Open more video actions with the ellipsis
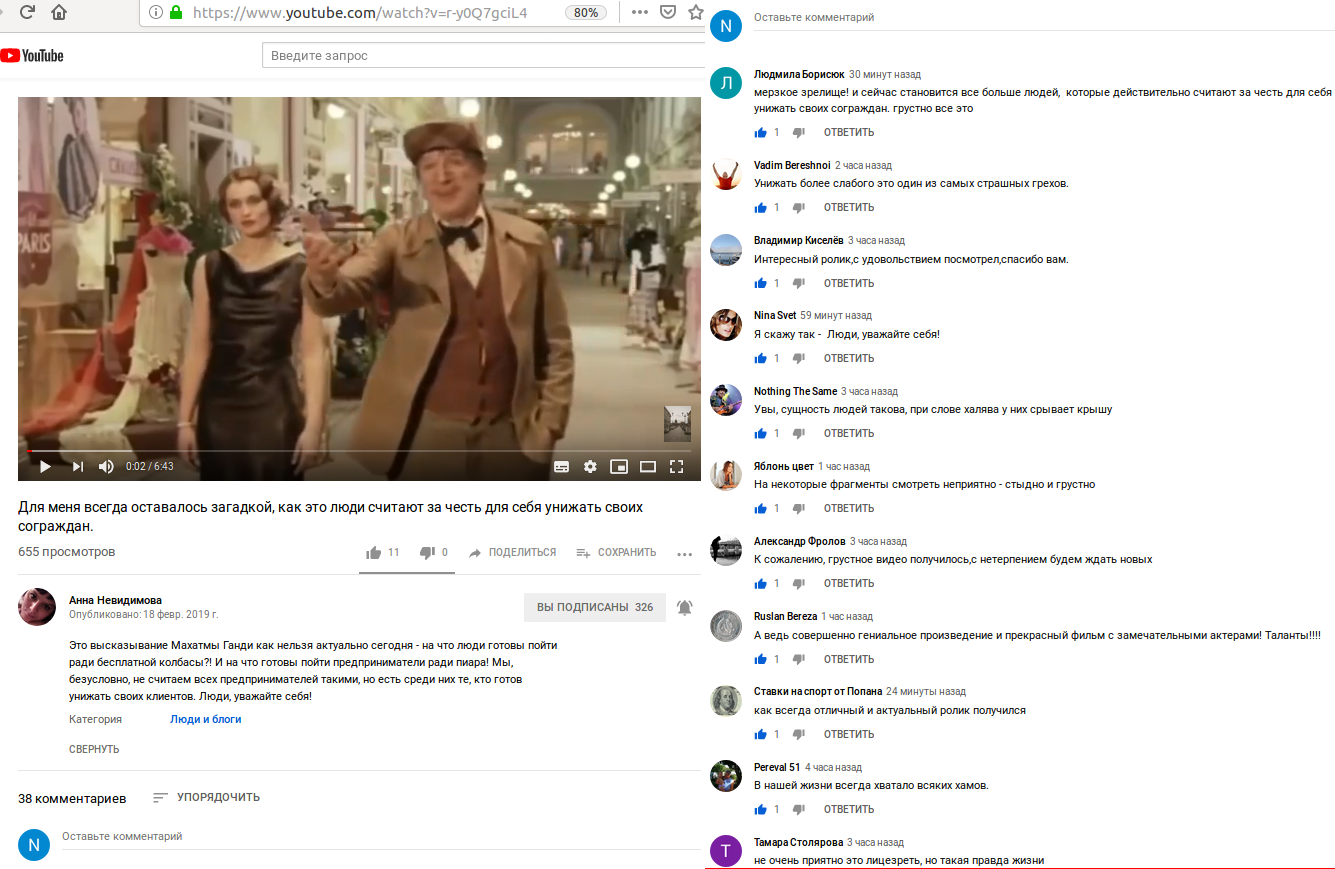The height and width of the screenshot is (869, 1335). [684, 551]
